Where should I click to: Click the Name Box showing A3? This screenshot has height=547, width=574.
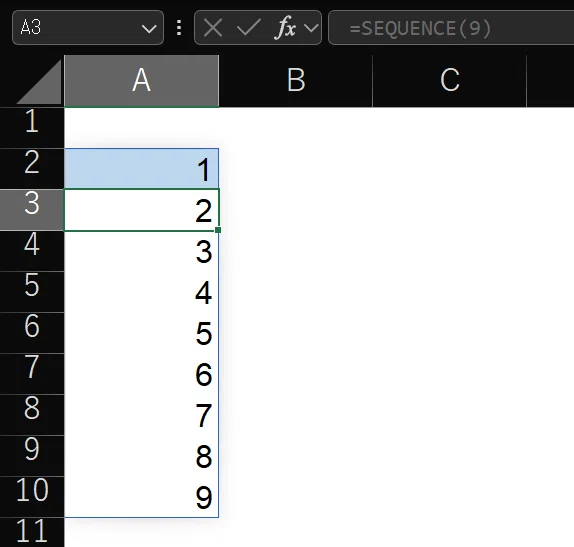(88, 28)
